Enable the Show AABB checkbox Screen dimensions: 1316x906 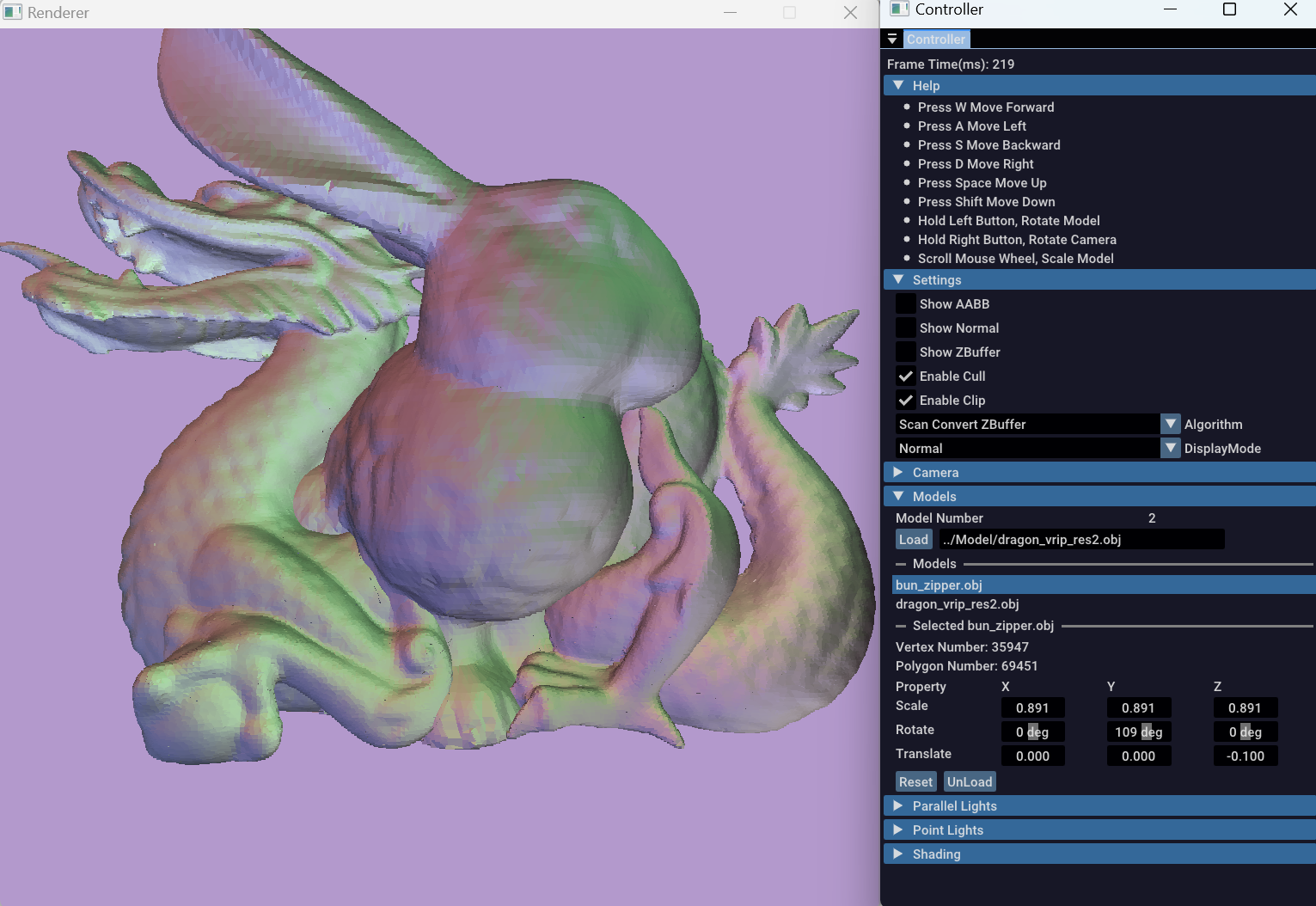pyautogui.click(x=906, y=304)
